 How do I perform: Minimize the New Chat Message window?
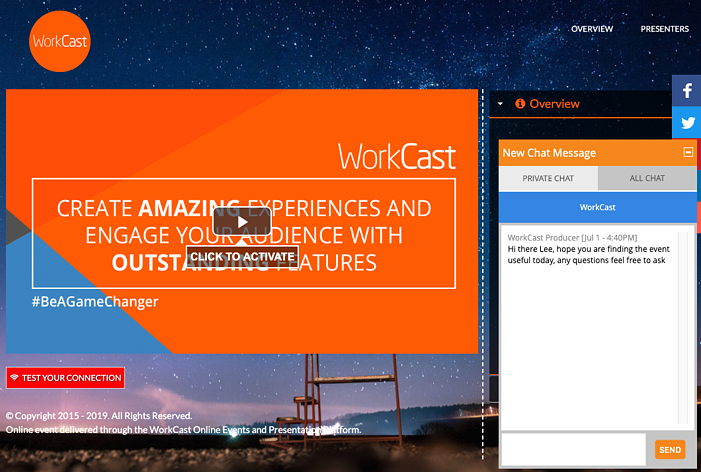coord(688,152)
